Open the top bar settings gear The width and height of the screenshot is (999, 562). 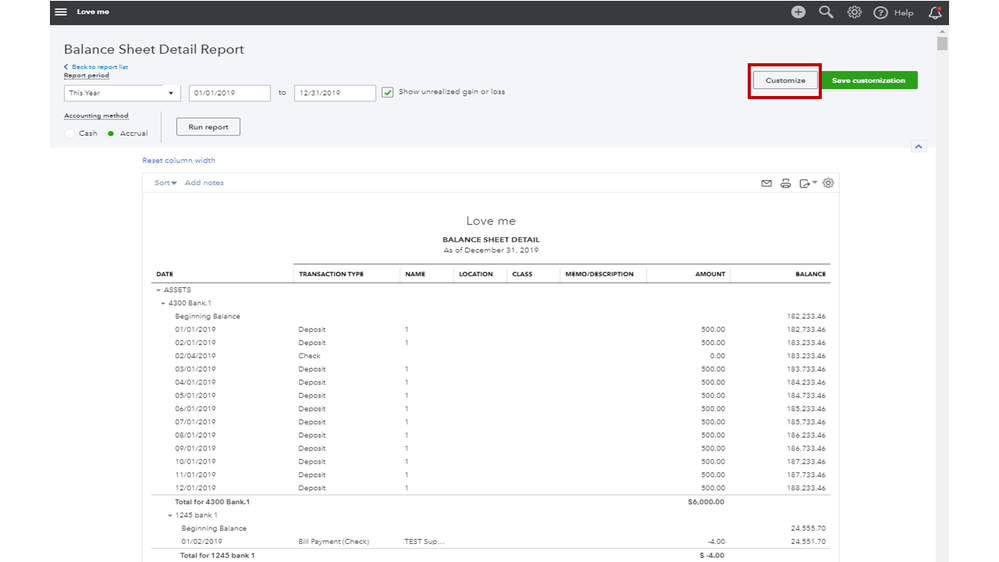click(x=854, y=12)
